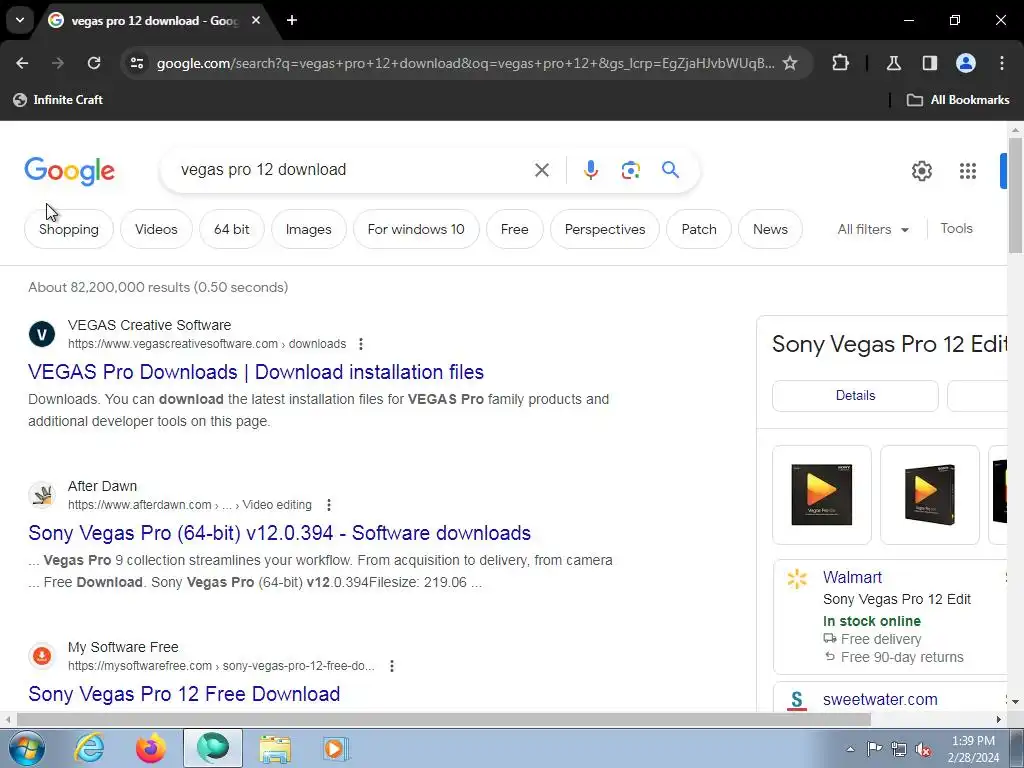Click the VEGAS Creative Software favicon
This screenshot has width=1024, height=768.
(x=42, y=334)
